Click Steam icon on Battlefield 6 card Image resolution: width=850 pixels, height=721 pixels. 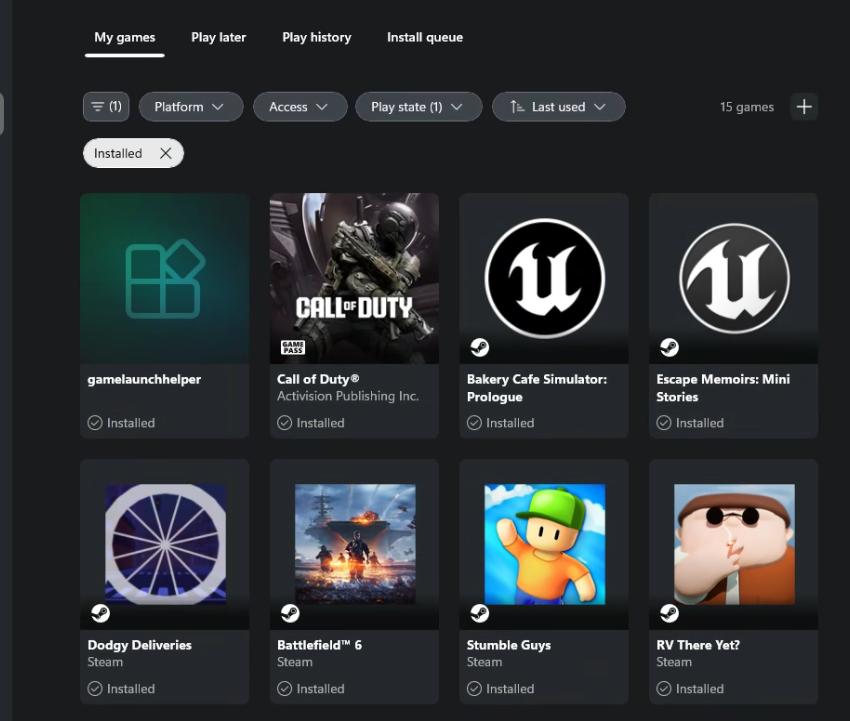click(x=290, y=613)
